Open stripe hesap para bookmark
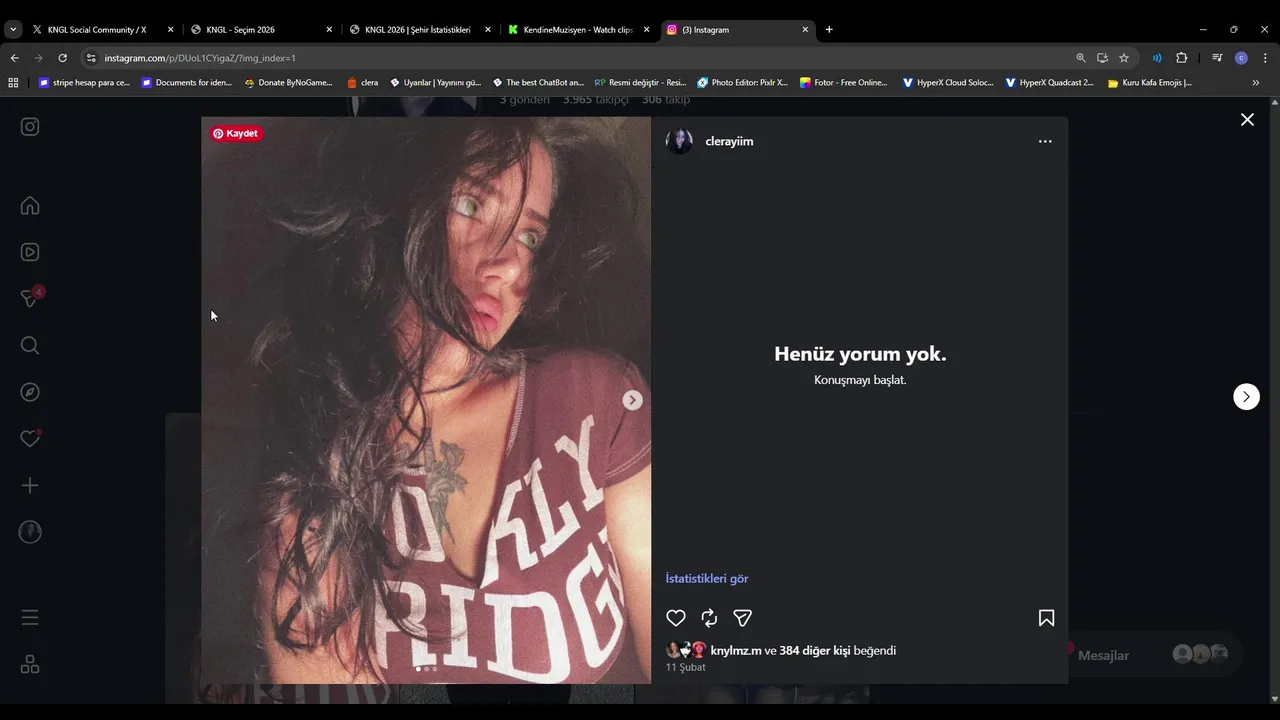This screenshot has width=1280, height=720. [x=84, y=83]
